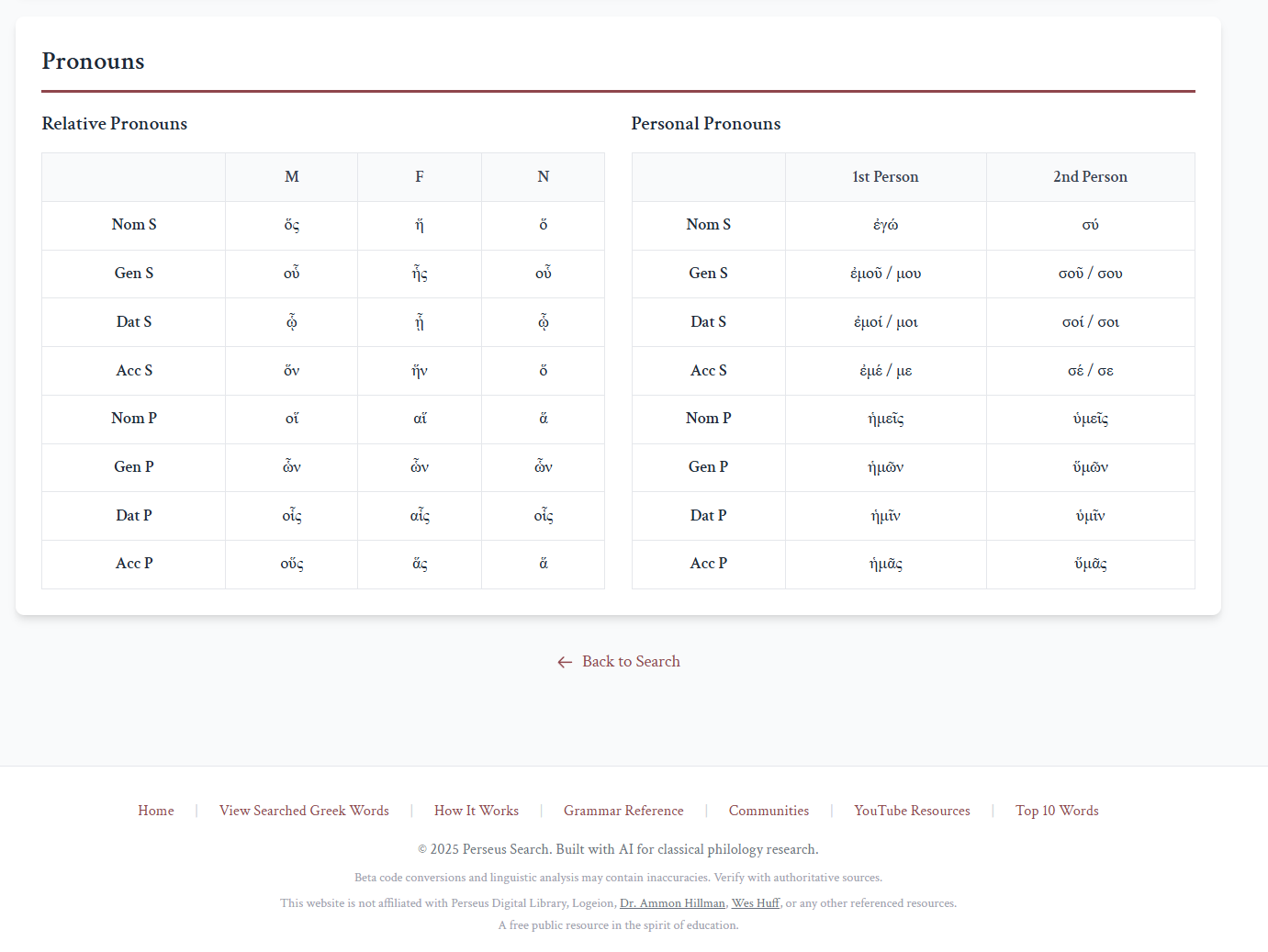Open the How It Works page

(476, 811)
